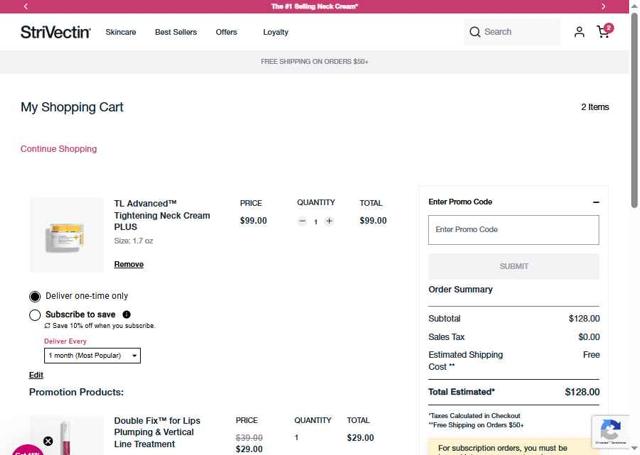Viewport: 640px width, 455px height.
Task: Click the struck-through $39.00 price
Action: 249,438
